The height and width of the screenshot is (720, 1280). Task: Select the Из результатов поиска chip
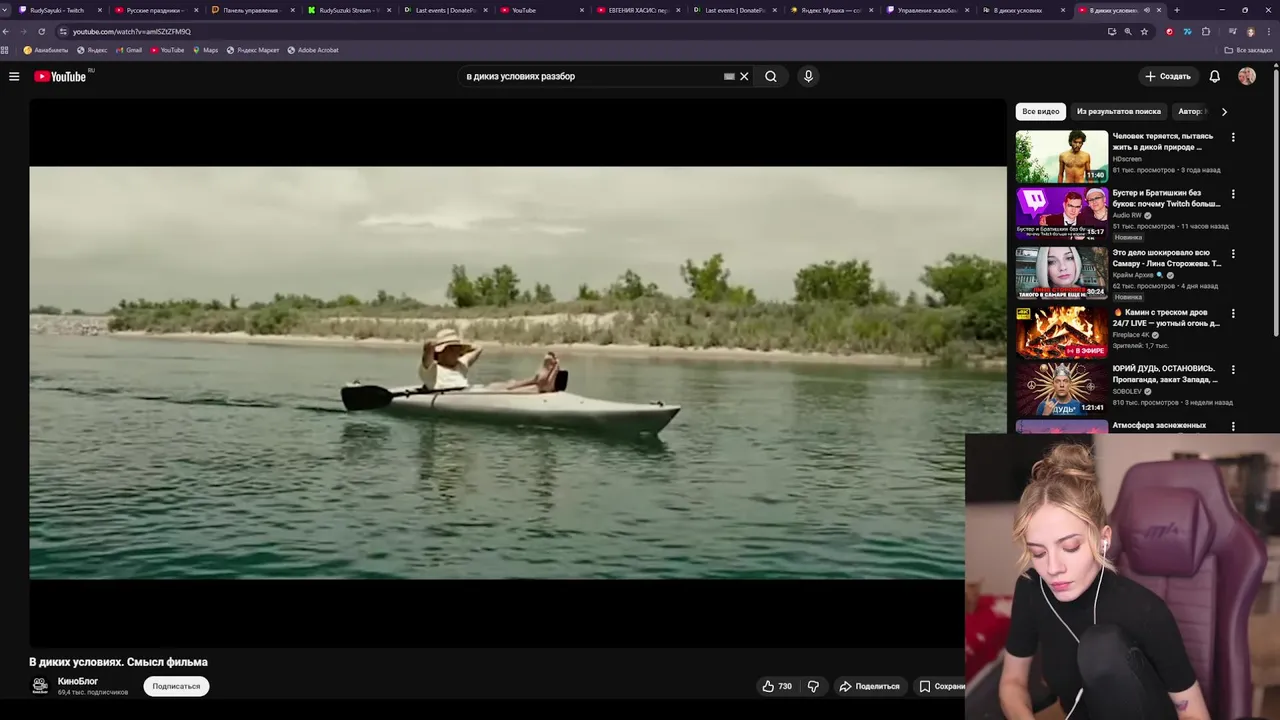coord(1119,112)
